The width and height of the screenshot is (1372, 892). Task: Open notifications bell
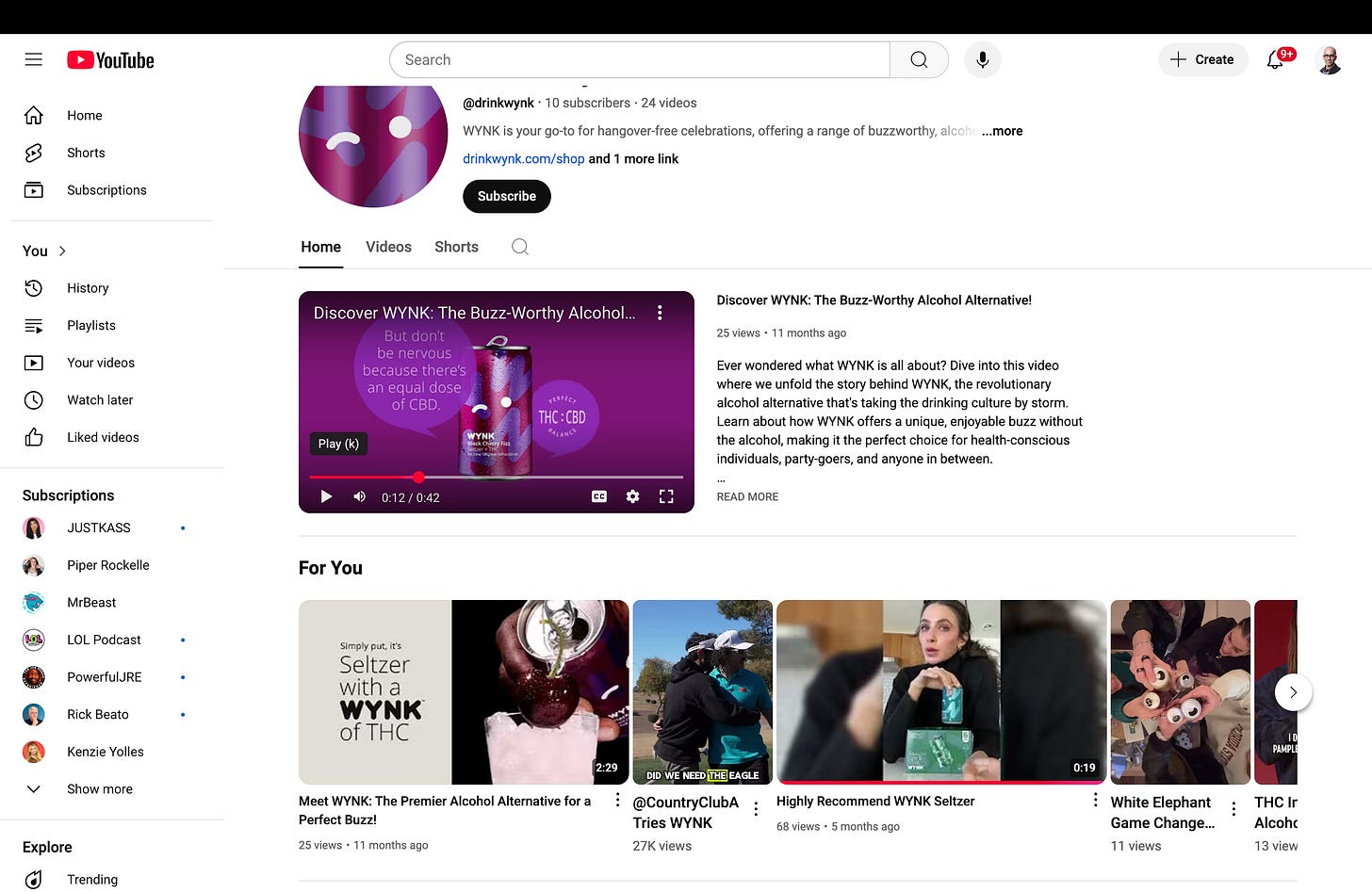click(1276, 59)
